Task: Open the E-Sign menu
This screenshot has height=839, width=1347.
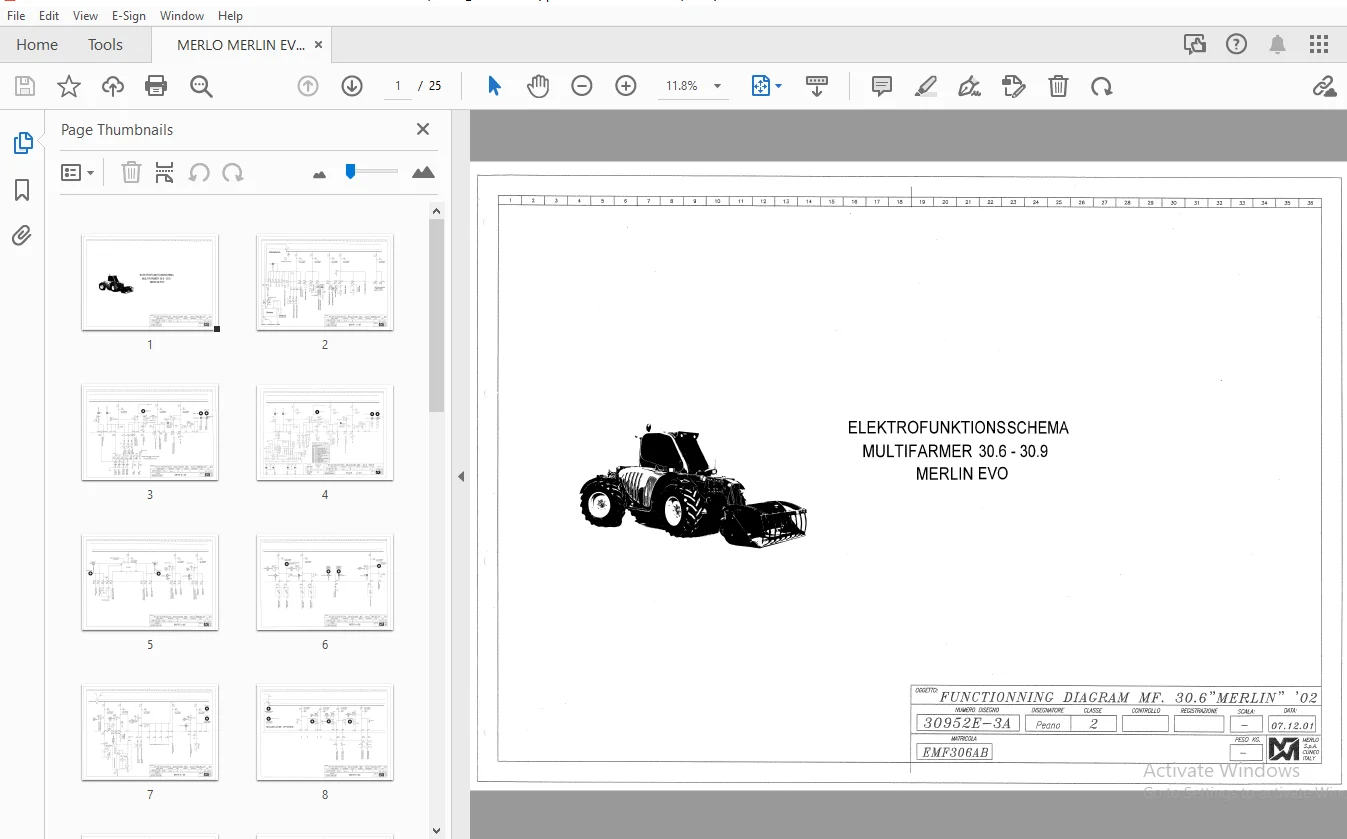Action: pos(129,16)
